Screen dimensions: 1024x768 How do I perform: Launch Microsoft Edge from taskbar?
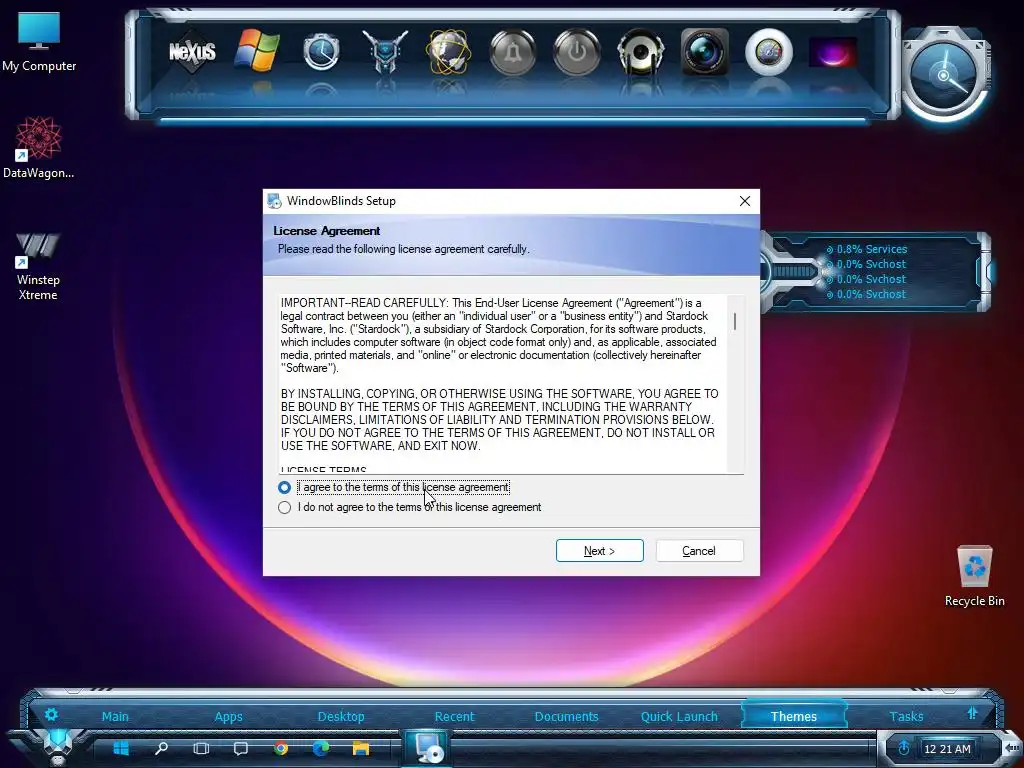pos(321,748)
